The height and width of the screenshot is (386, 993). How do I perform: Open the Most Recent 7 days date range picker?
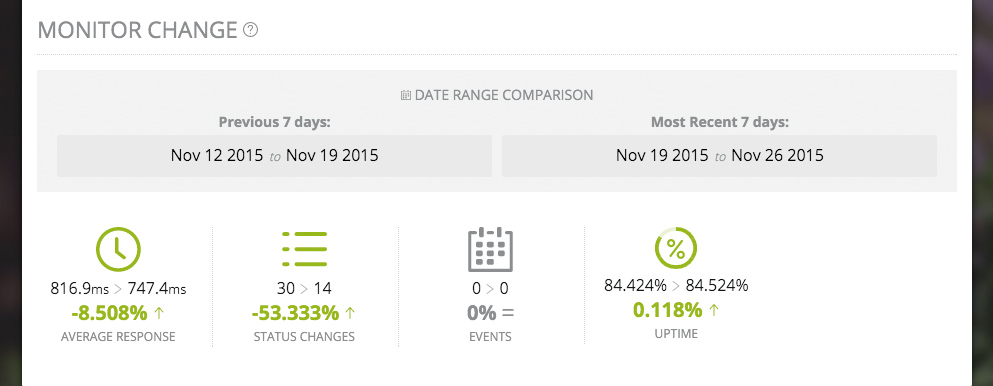(x=719, y=156)
